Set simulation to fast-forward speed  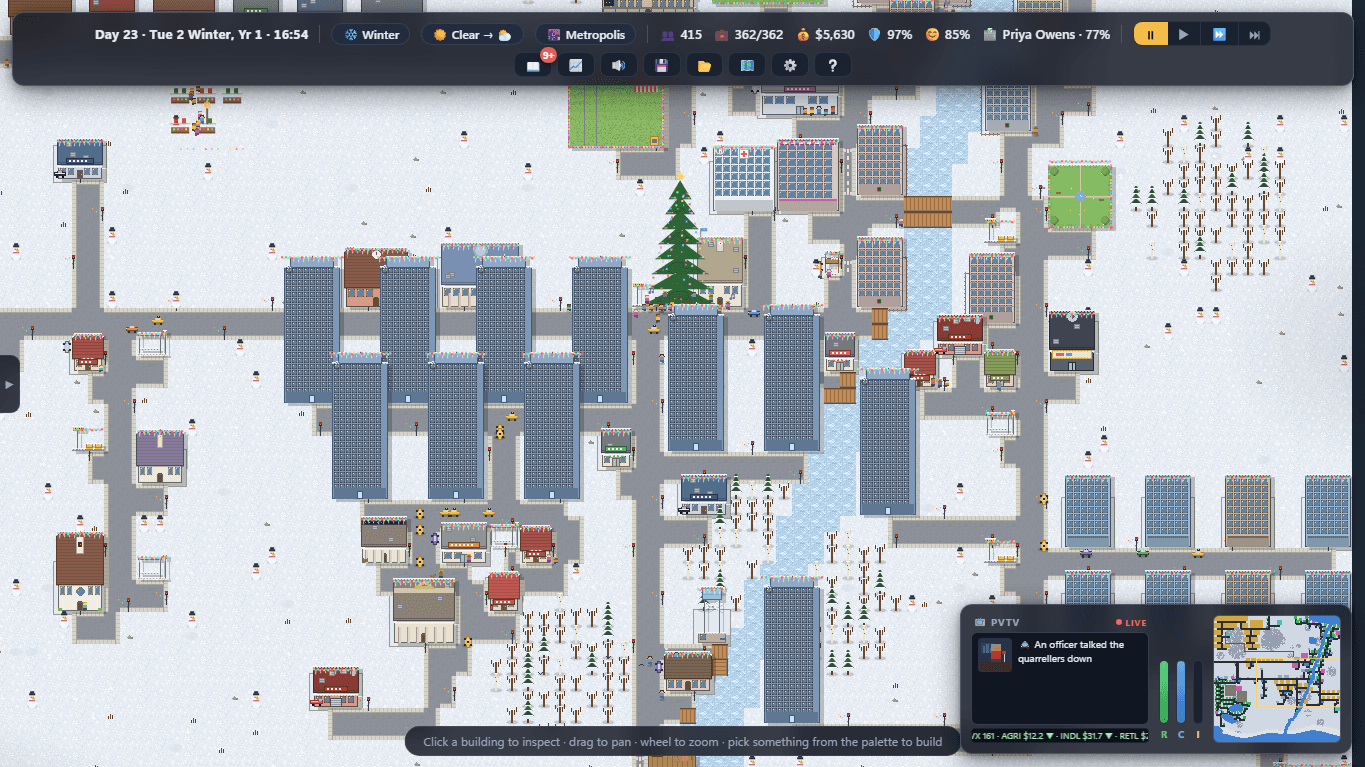point(1219,34)
